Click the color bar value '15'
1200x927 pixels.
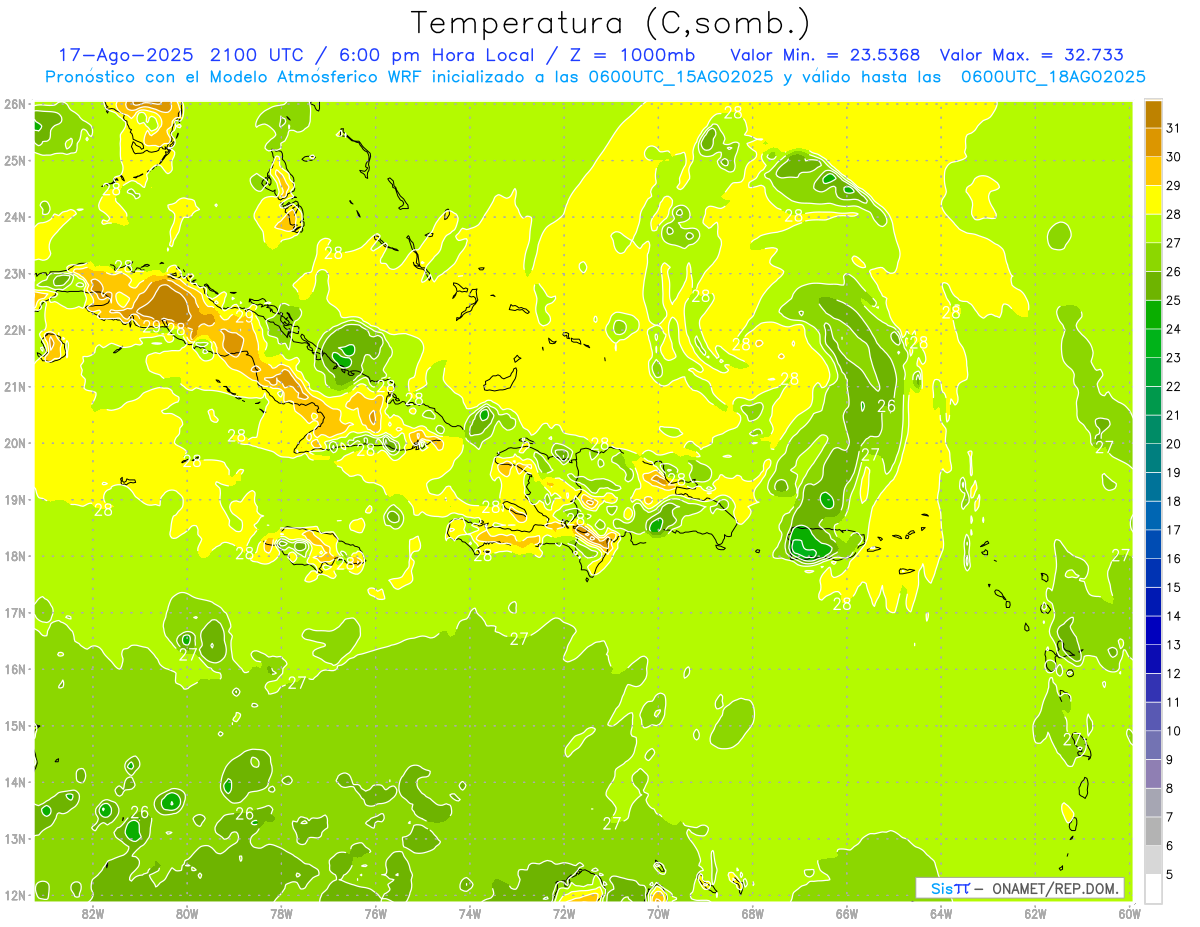click(1173, 587)
